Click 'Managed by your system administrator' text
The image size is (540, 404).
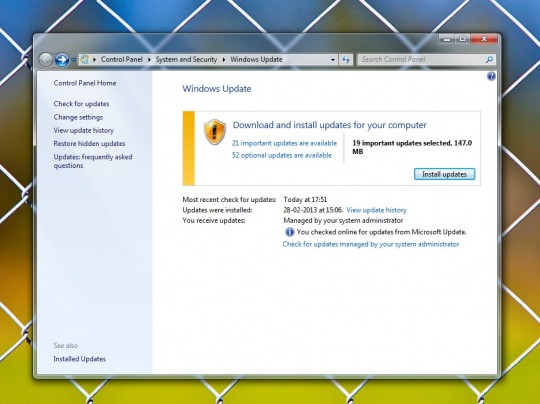click(x=343, y=220)
